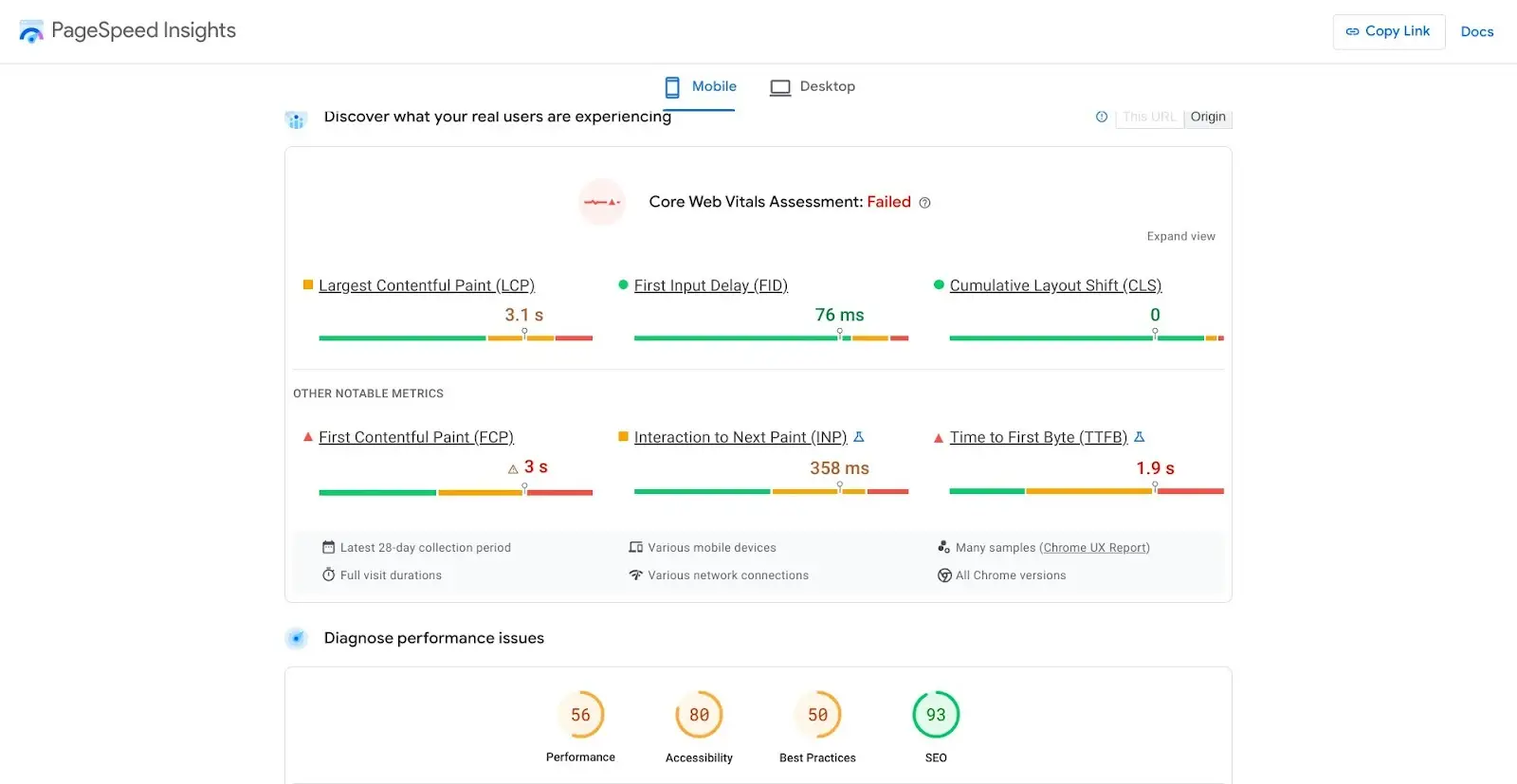Select the Origin toggle option
Screen dimensions: 1517x784
click(1208, 118)
